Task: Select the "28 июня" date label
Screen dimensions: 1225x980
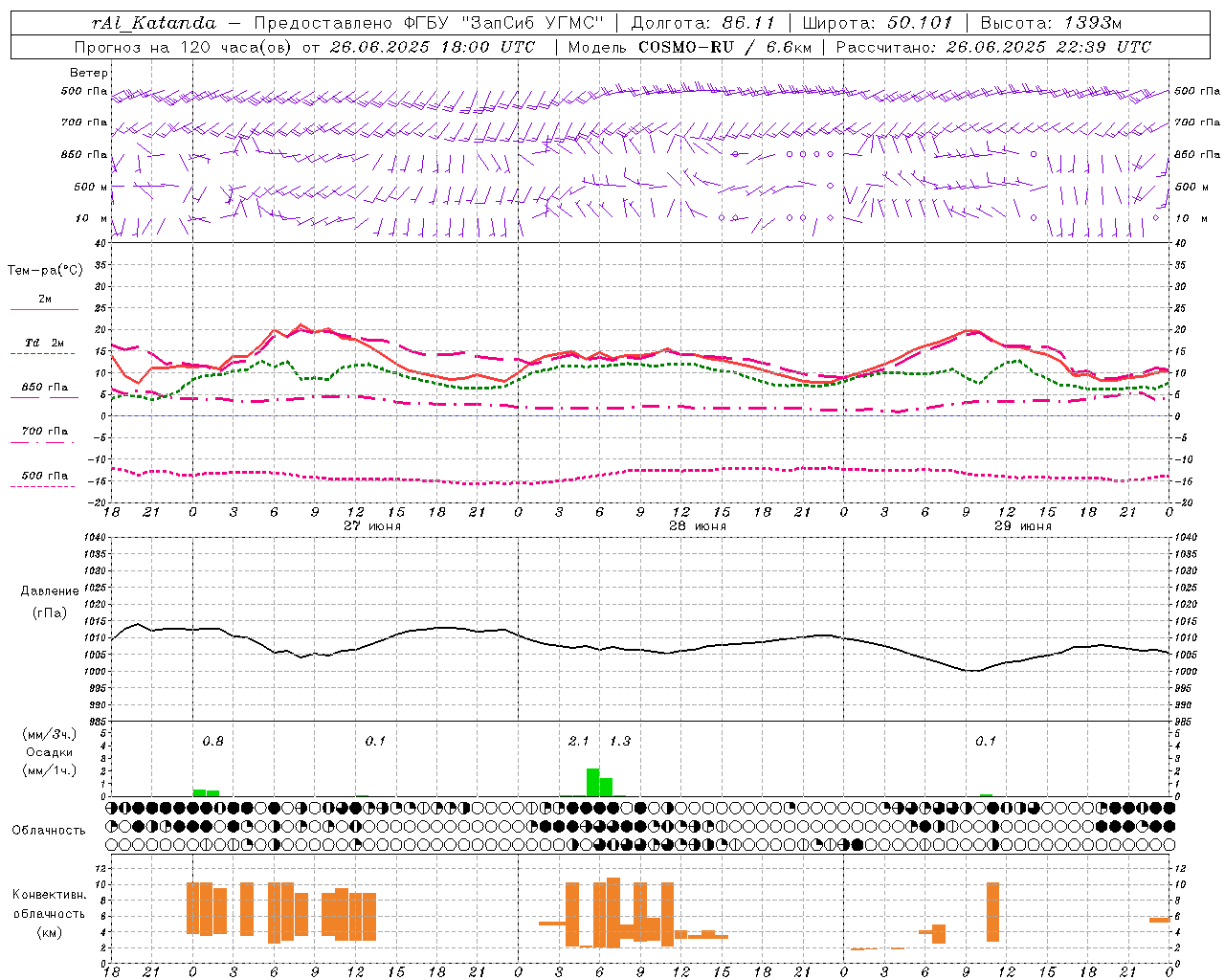Action: 698,526
